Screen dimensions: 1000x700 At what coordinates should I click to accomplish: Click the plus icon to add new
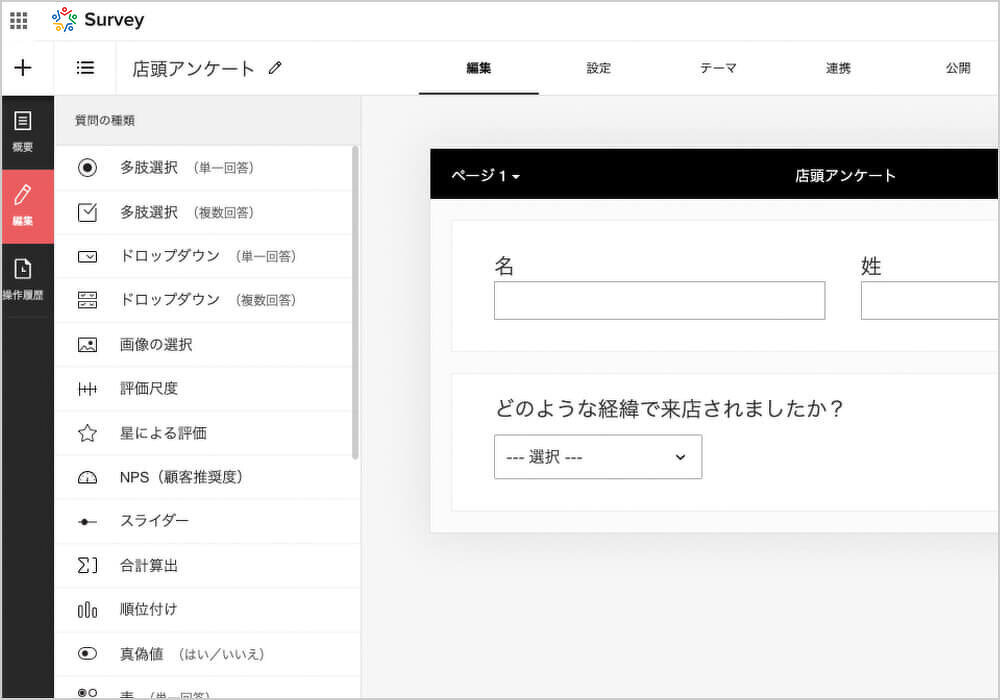[23, 68]
